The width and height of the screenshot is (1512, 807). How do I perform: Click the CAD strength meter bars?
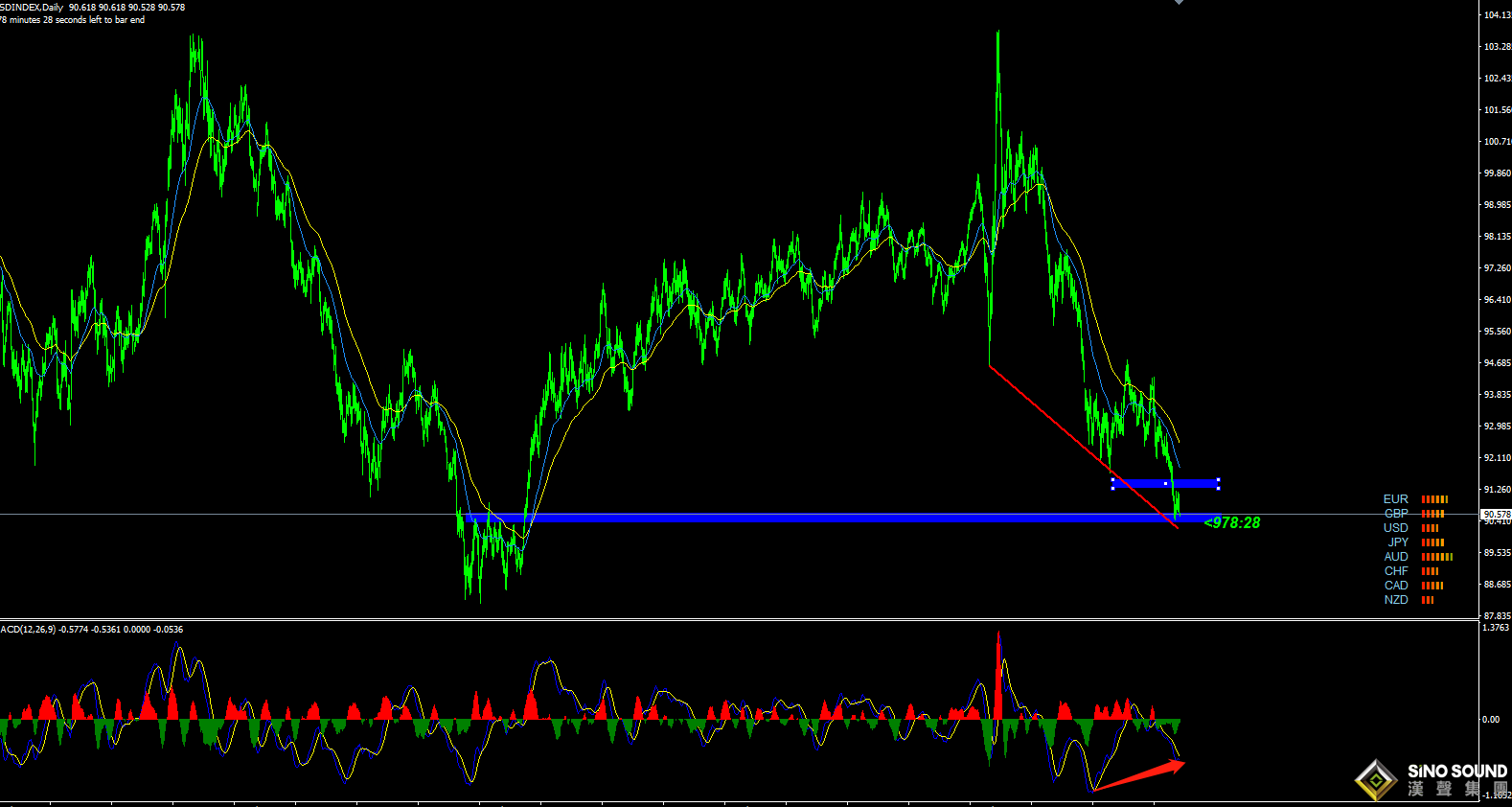tap(1432, 586)
